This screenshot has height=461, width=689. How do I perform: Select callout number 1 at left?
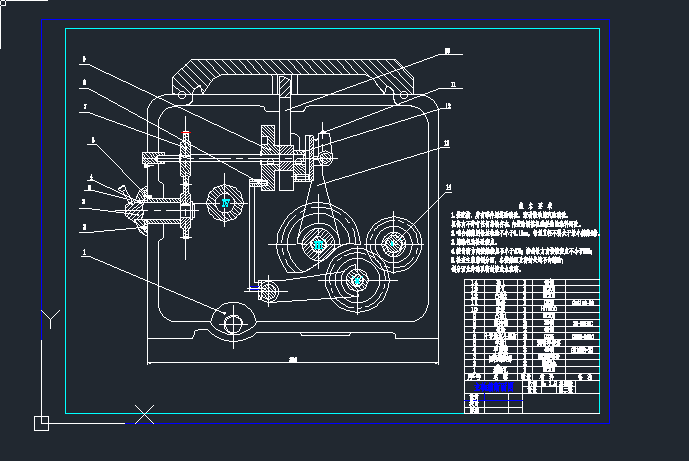click(x=85, y=252)
